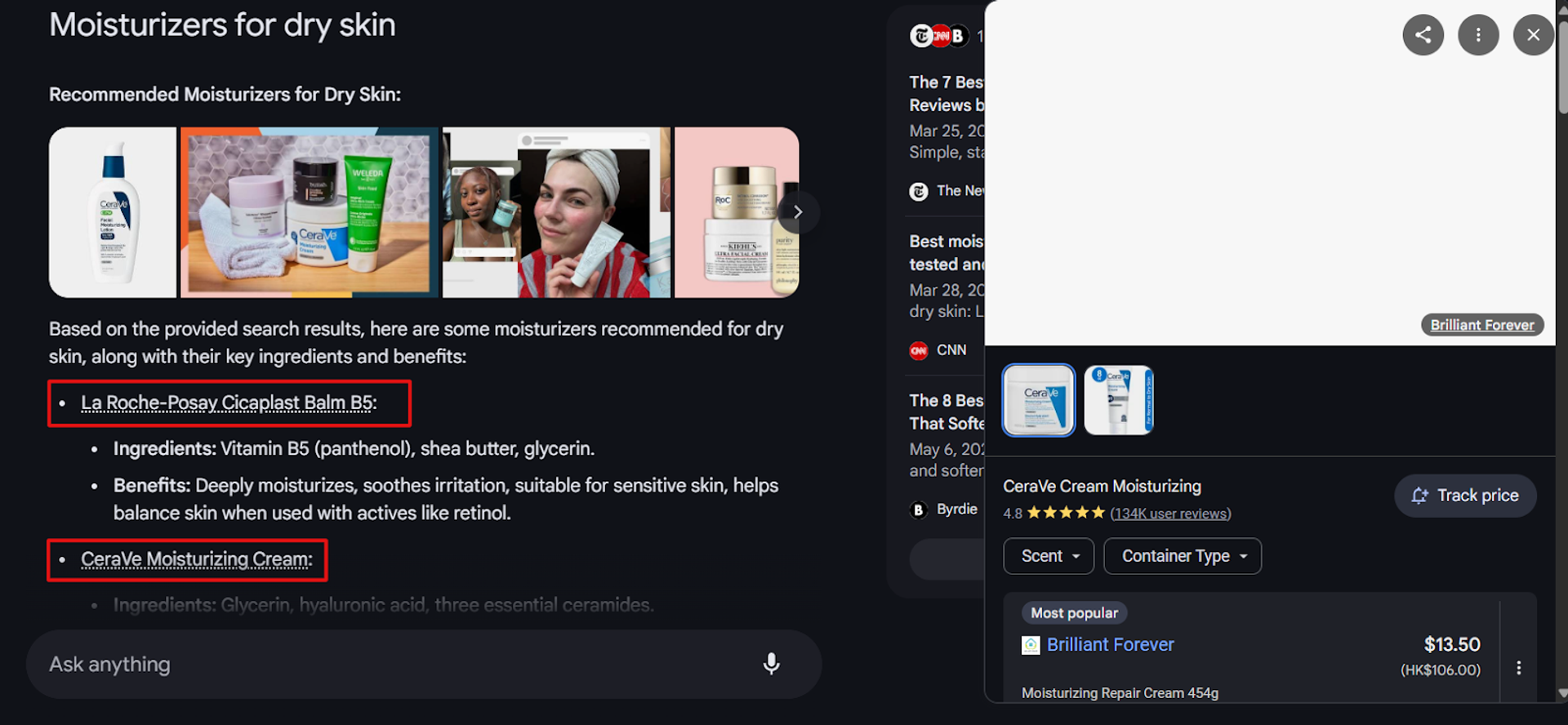Click the Moisturizers for dry skin heading
Viewport: 1568px width, 725px height.
(x=222, y=25)
